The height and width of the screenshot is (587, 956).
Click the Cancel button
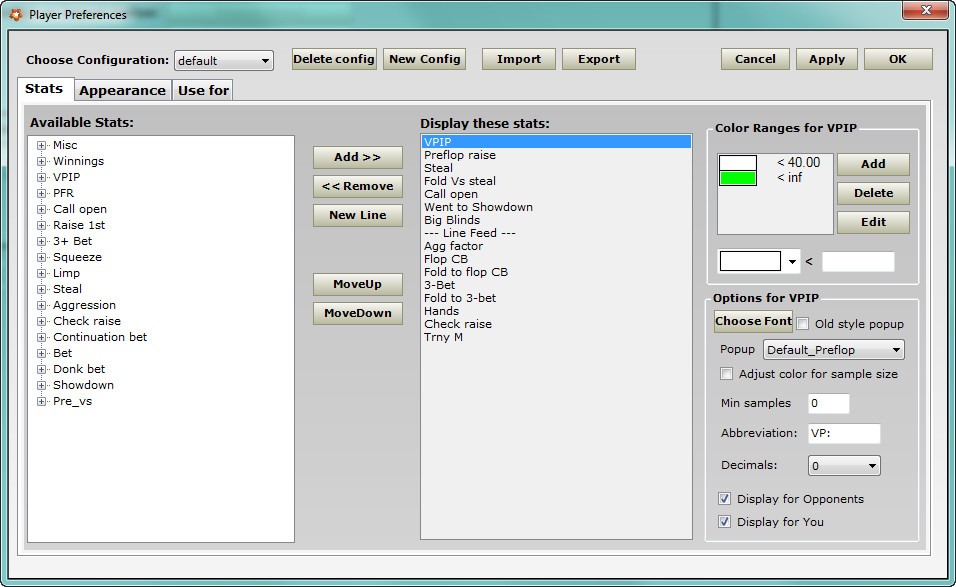(x=755, y=59)
